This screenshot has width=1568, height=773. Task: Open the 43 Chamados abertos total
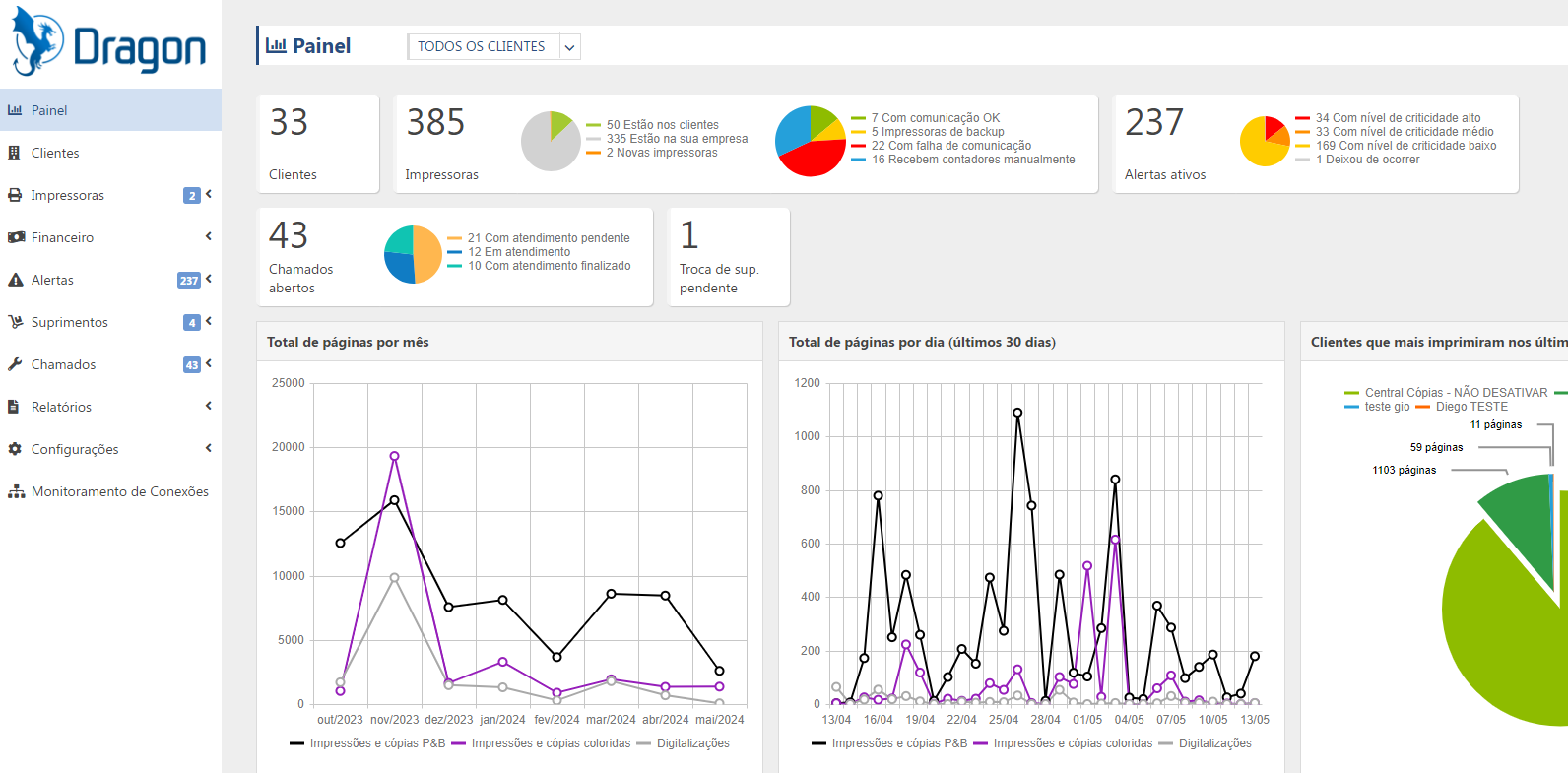click(x=289, y=236)
